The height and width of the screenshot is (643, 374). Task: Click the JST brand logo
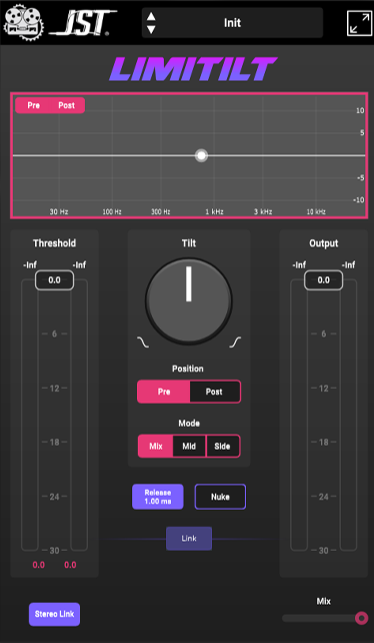(82, 22)
